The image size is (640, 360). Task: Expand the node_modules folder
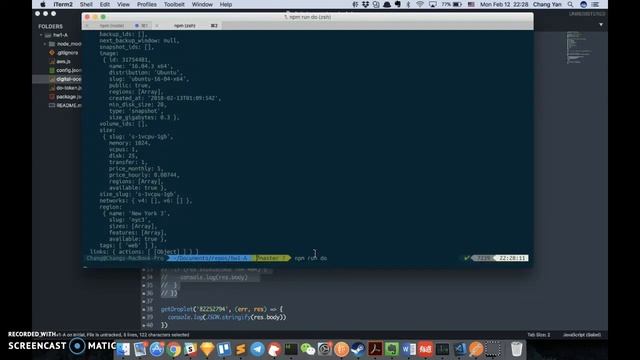pos(45,44)
